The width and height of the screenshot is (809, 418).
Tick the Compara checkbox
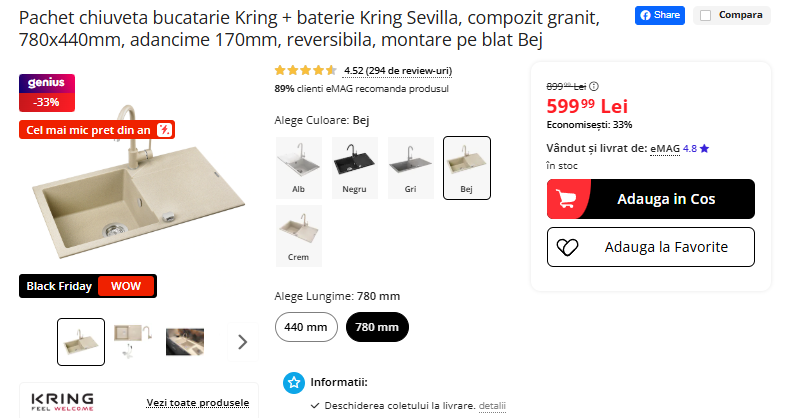click(706, 16)
